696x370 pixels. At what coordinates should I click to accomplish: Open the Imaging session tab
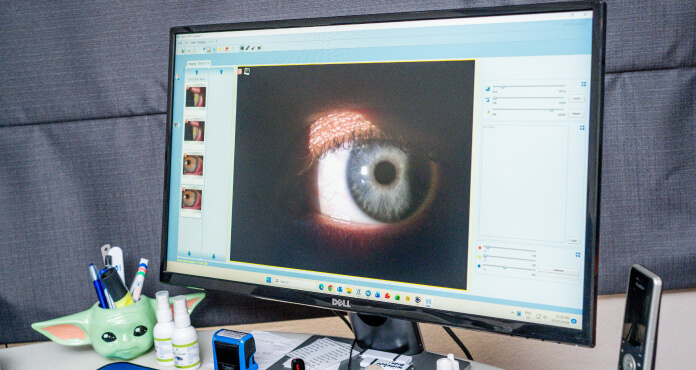(199, 64)
